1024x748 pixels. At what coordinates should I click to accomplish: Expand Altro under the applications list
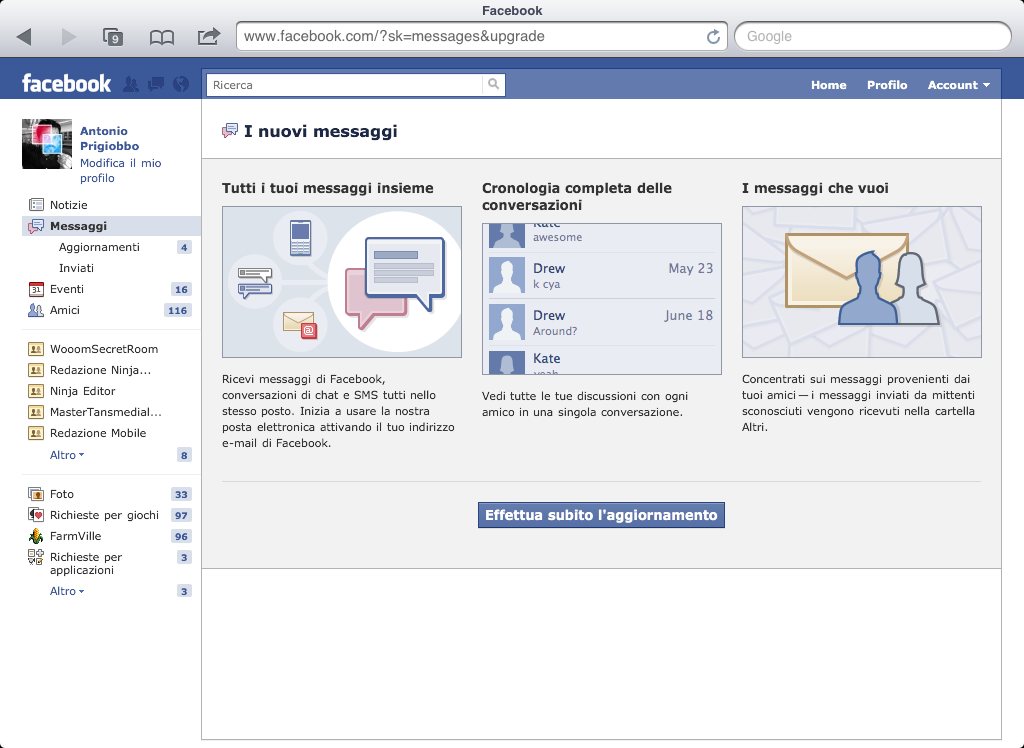66,591
